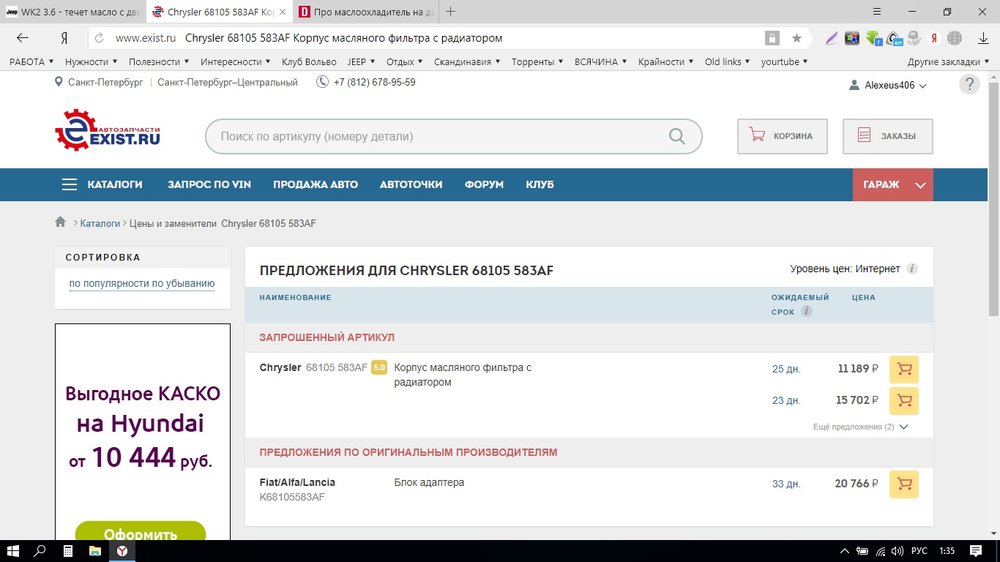Open the КОРЗИНА cart button

782,136
